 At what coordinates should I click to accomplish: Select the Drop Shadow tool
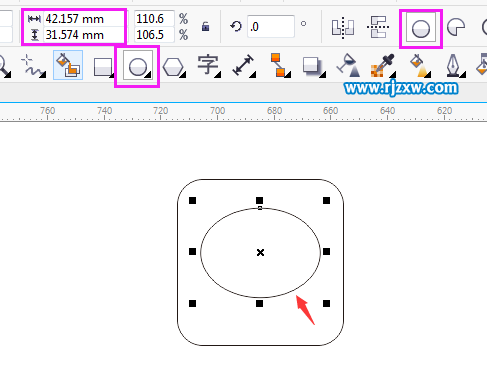[313, 66]
